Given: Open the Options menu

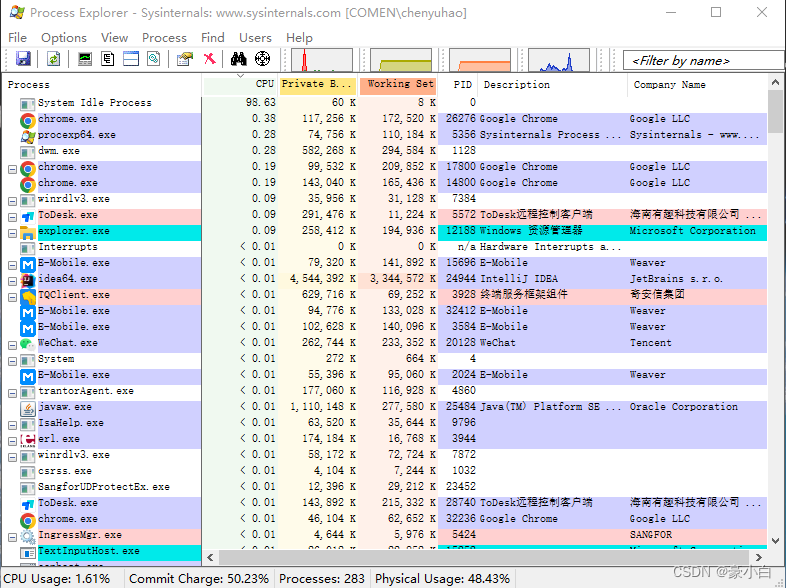Looking at the screenshot, I should (64, 38).
